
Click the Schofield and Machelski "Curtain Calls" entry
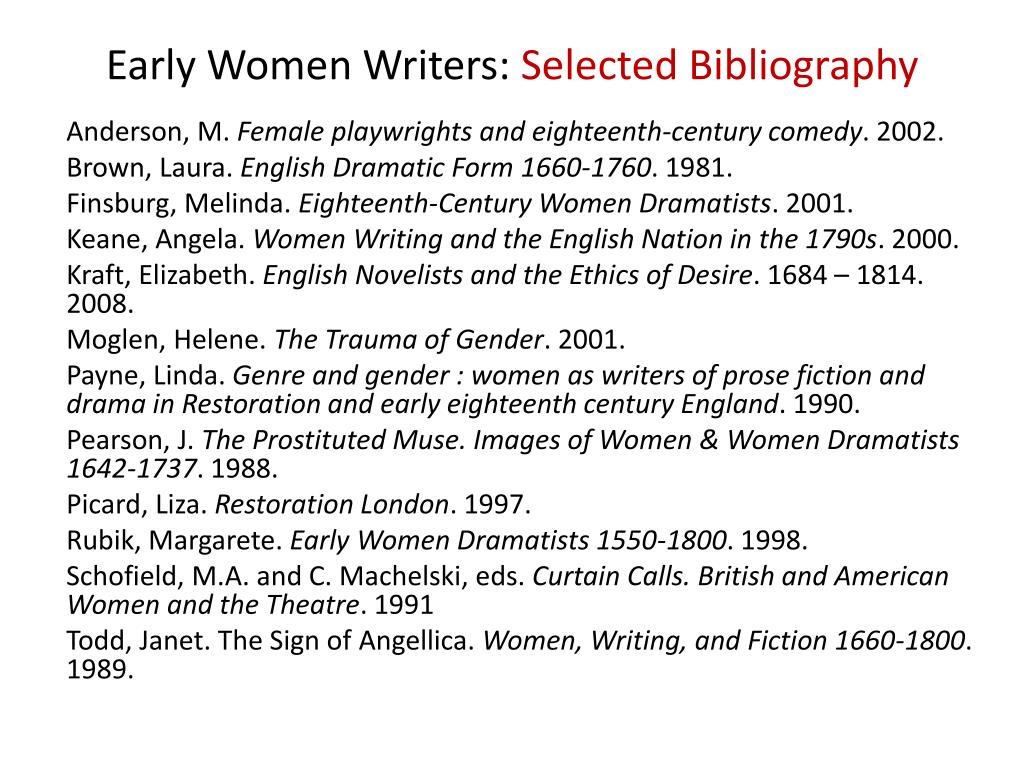507,590
